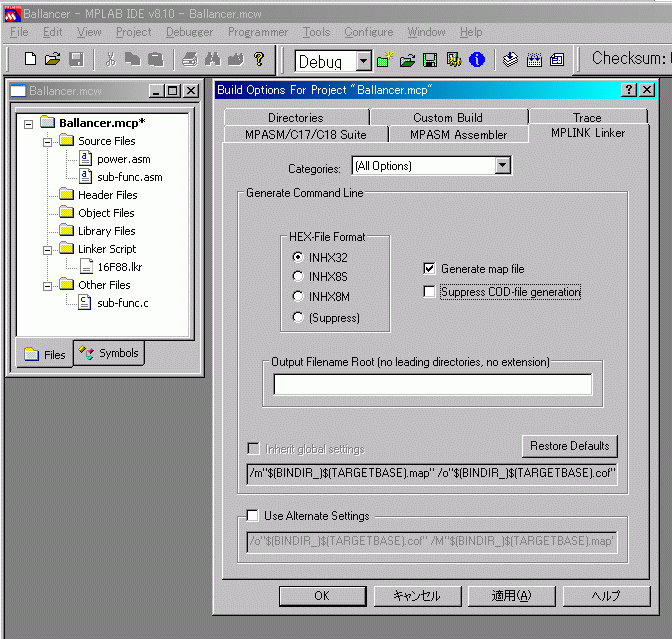Uncheck Generate map file
Viewport: 672px width, 639px height.
pyautogui.click(x=429, y=269)
